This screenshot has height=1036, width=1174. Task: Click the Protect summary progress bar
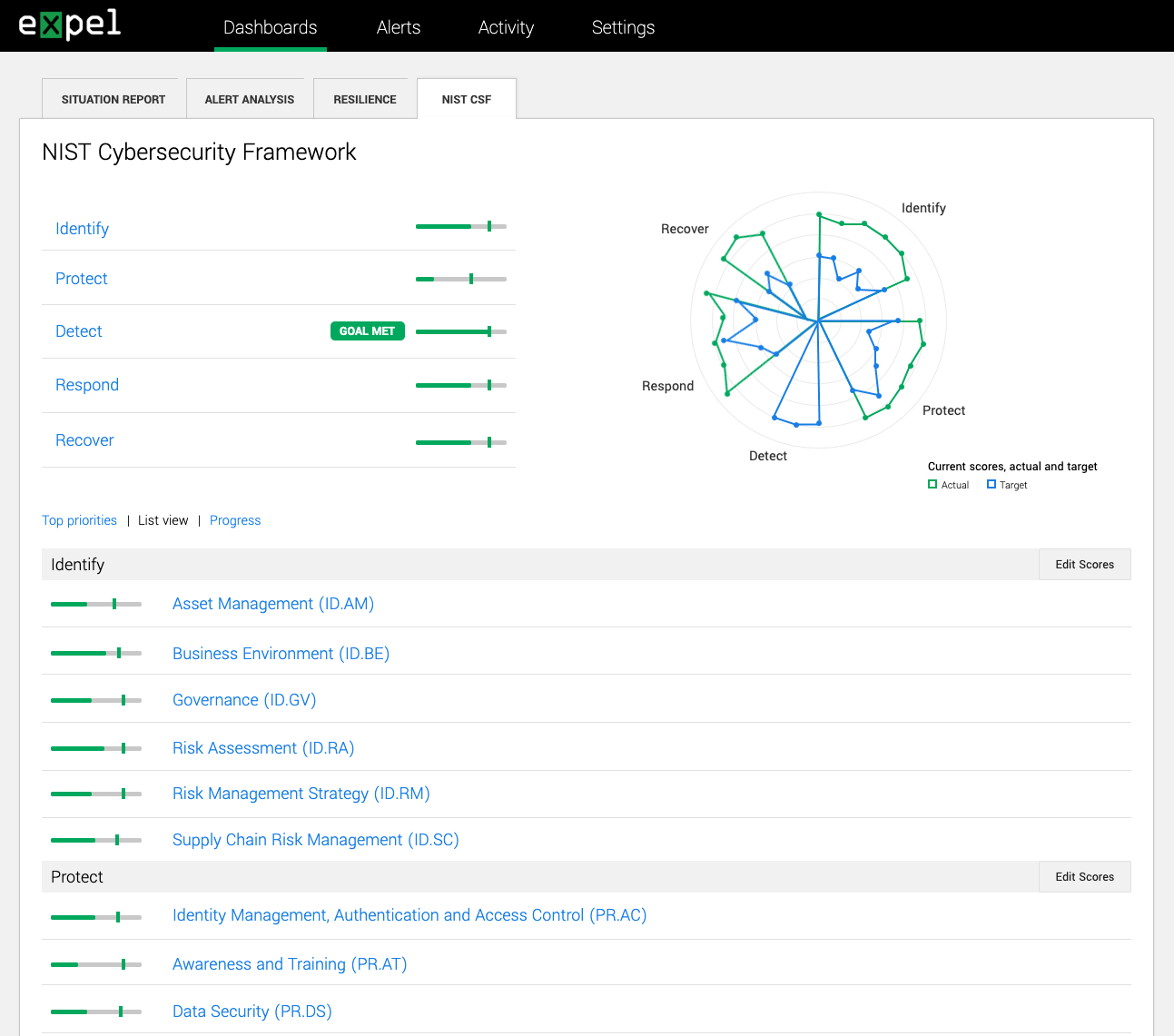(461, 279)
